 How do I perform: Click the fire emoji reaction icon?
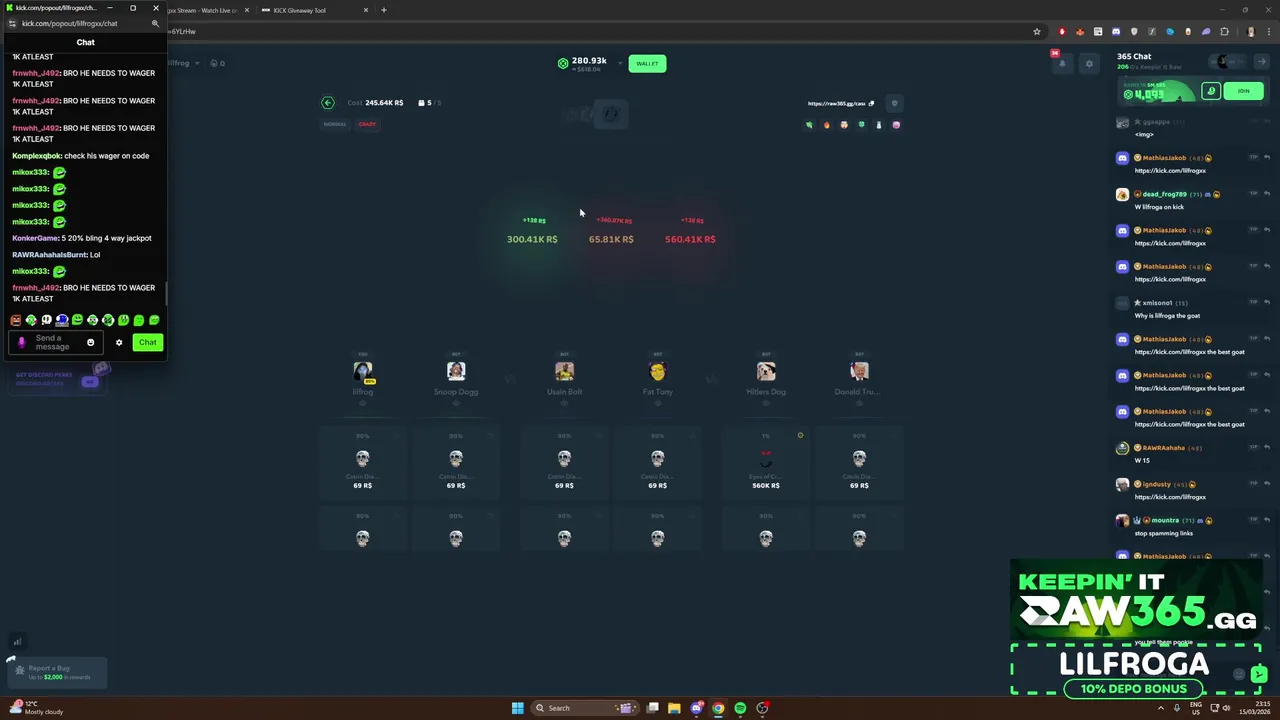[826, 125]
